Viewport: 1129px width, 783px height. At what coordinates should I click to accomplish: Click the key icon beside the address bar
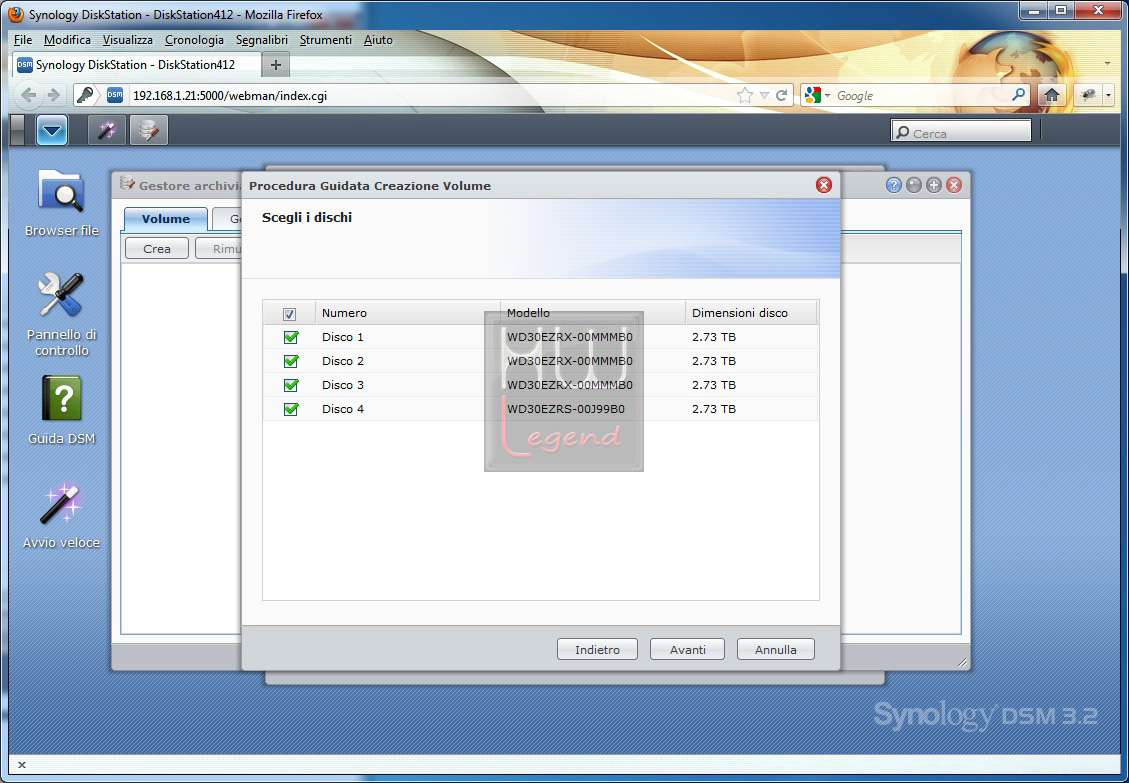[x=86, y=95]
